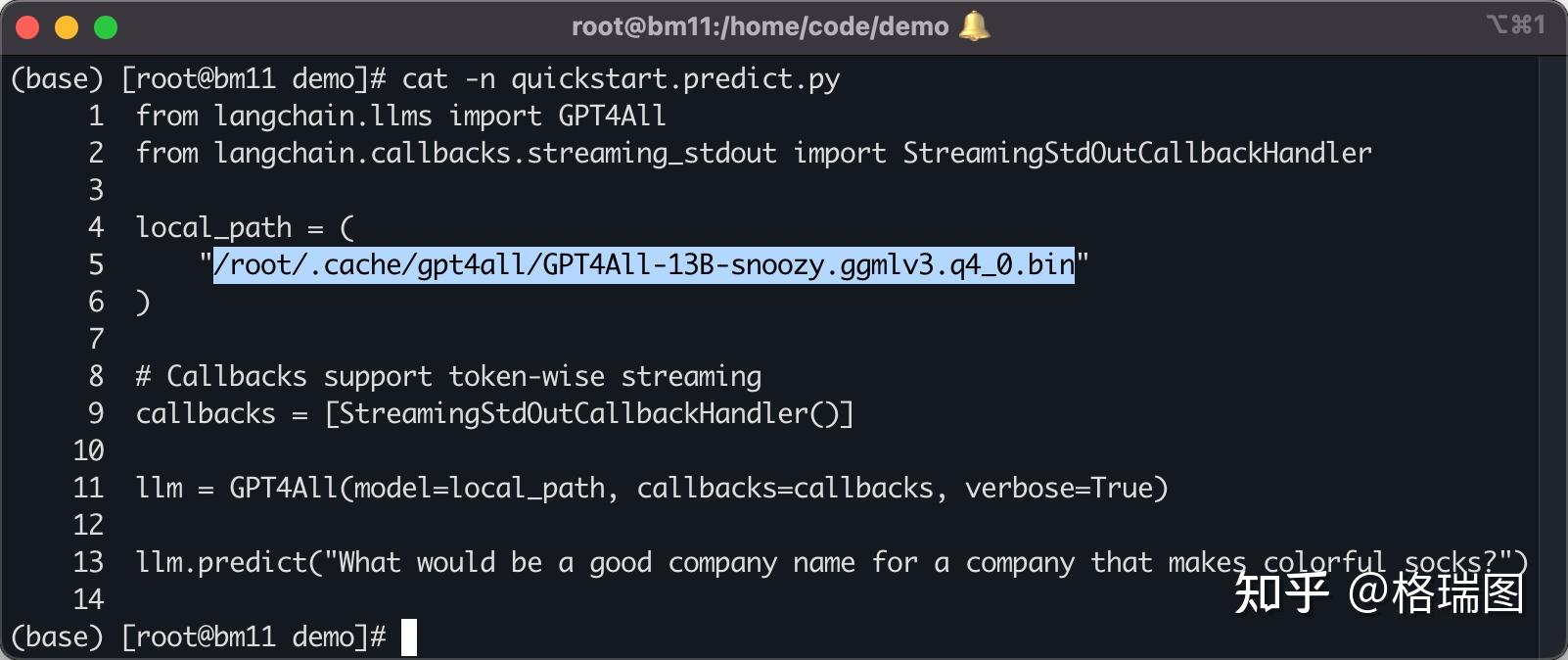Click the local_path variable on line 4
Image resolution: width=1568 pixels, height=660 pixels.
tap(213, 227)
